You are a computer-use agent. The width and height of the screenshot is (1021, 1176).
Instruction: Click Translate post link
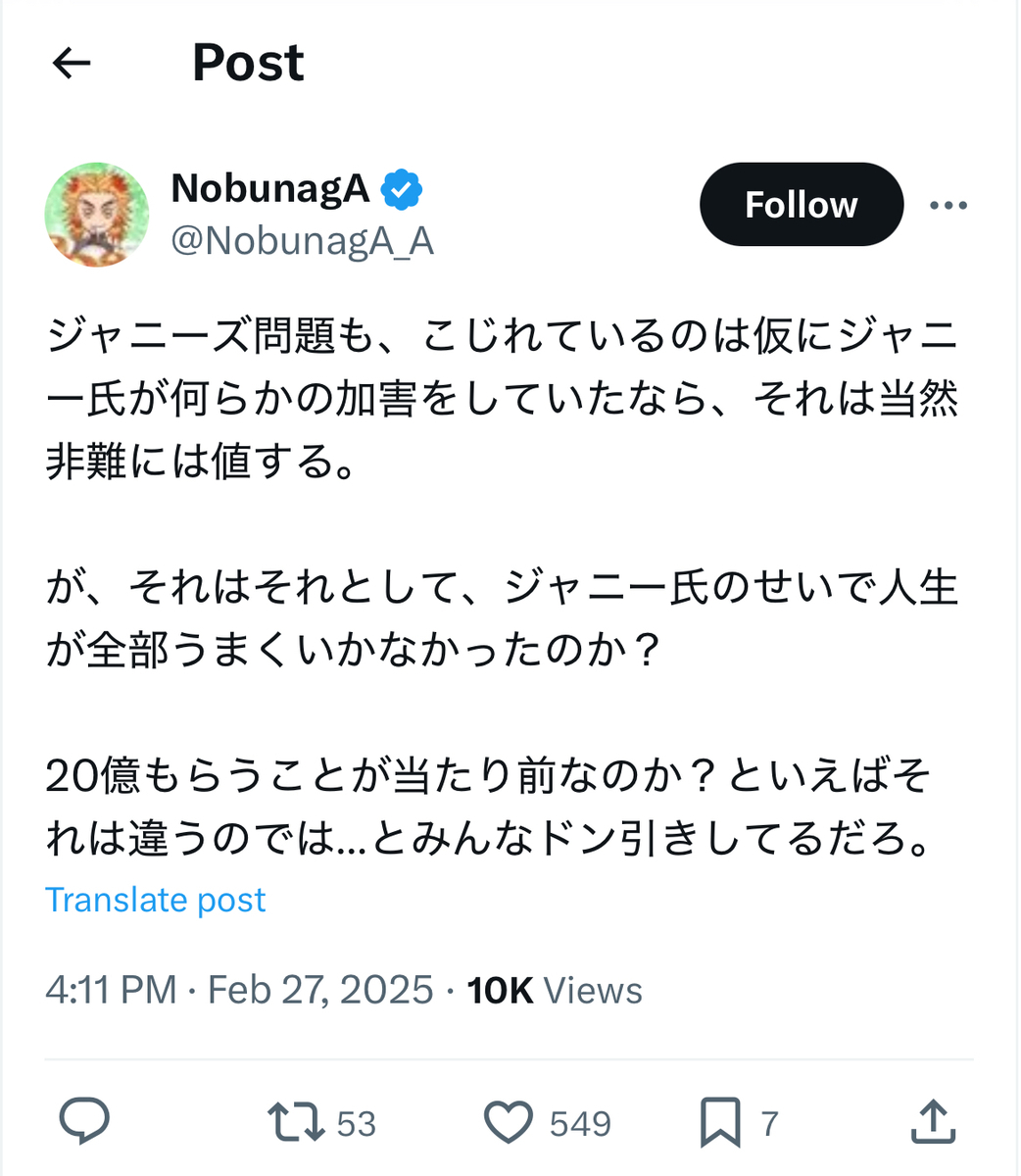(x=156, y=900)
